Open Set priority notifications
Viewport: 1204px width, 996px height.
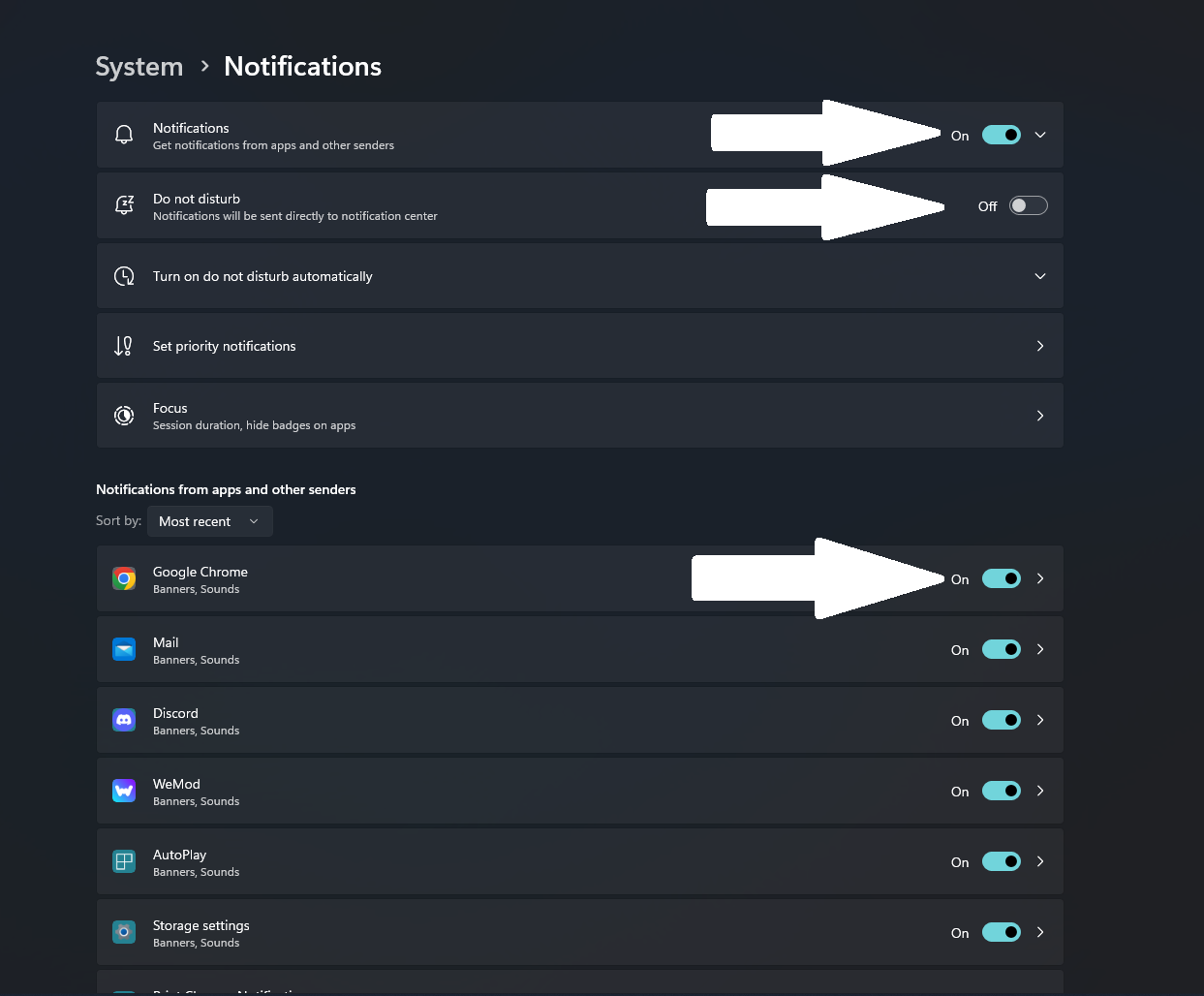1040,345
